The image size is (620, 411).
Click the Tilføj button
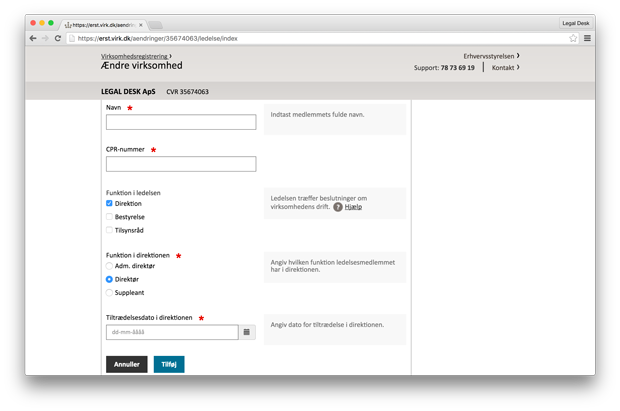click(169, 364)
